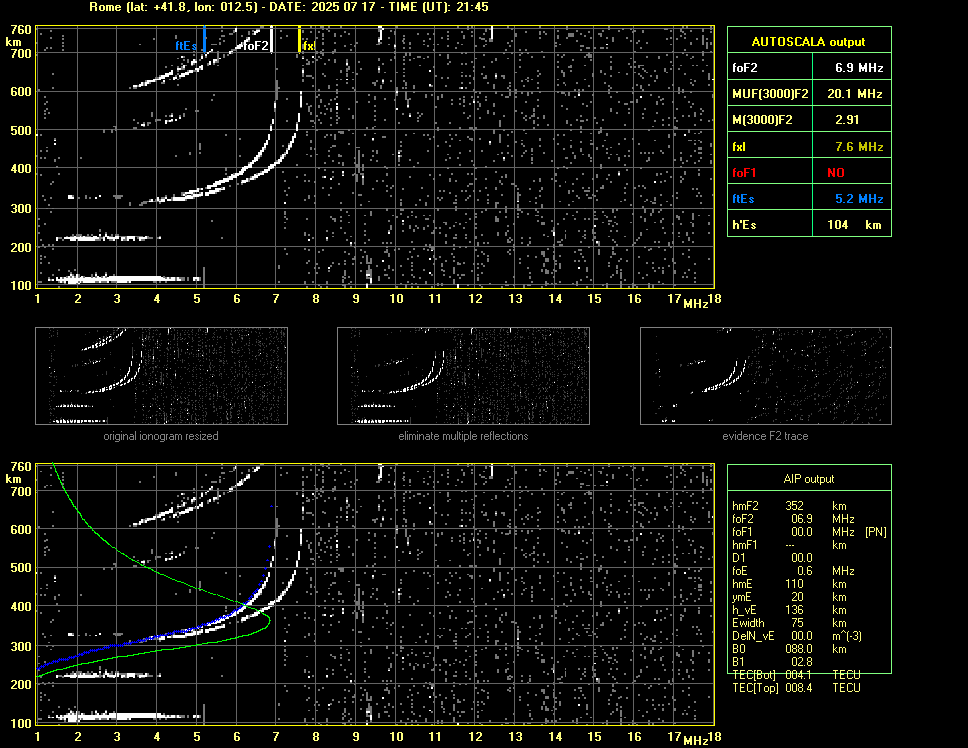This screenshot has width=968, height=748.
Task: Click the [PN] flag beside foF1 in AIP output
Action: (876, 532)
